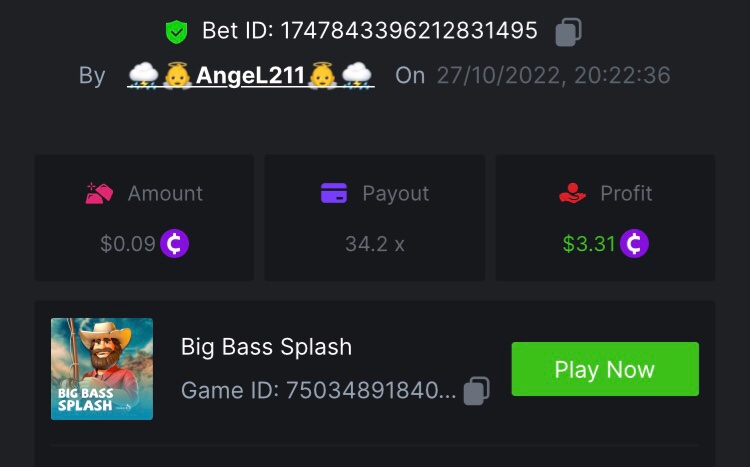Click the pink Amount icon
This screenshot has width=750, height=467.
[99, 193]
